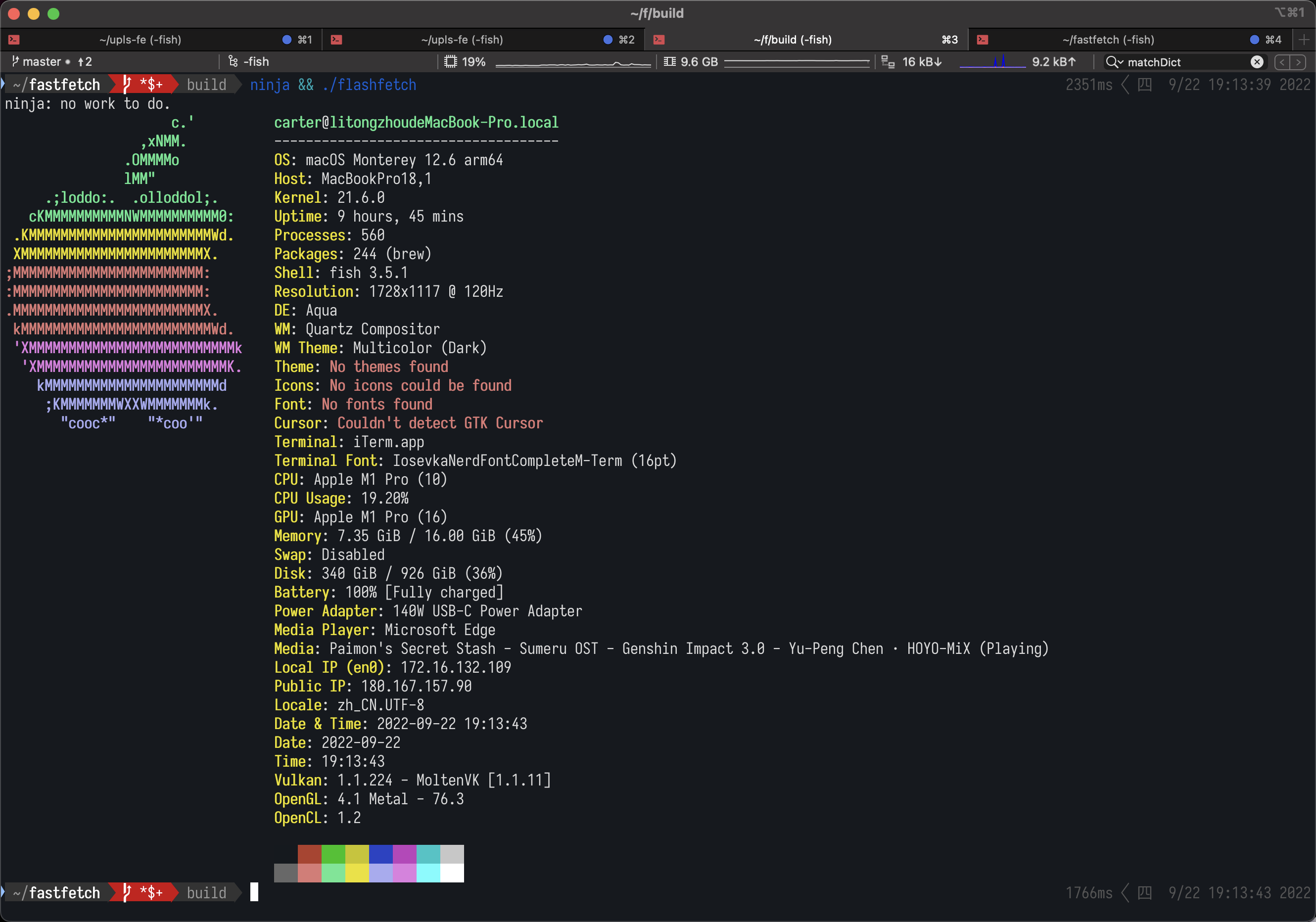Screen dimensions: 1316x922
Task: Select the ~/f/build fish tab
Action: pyautogui.click(x=792, y=40)
